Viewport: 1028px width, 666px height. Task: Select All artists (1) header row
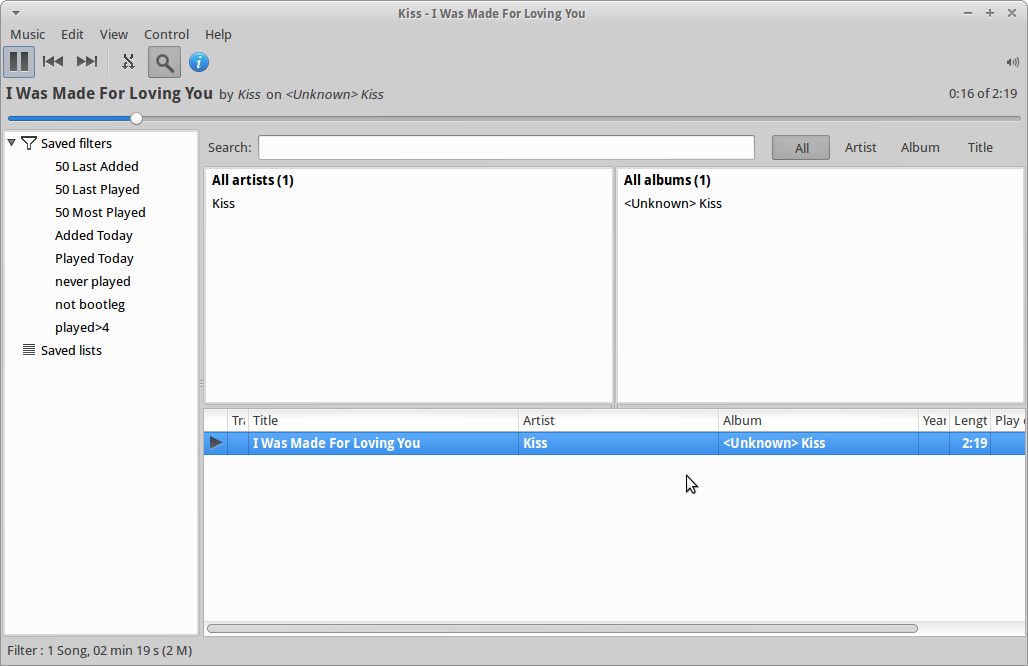pos(408,180)
